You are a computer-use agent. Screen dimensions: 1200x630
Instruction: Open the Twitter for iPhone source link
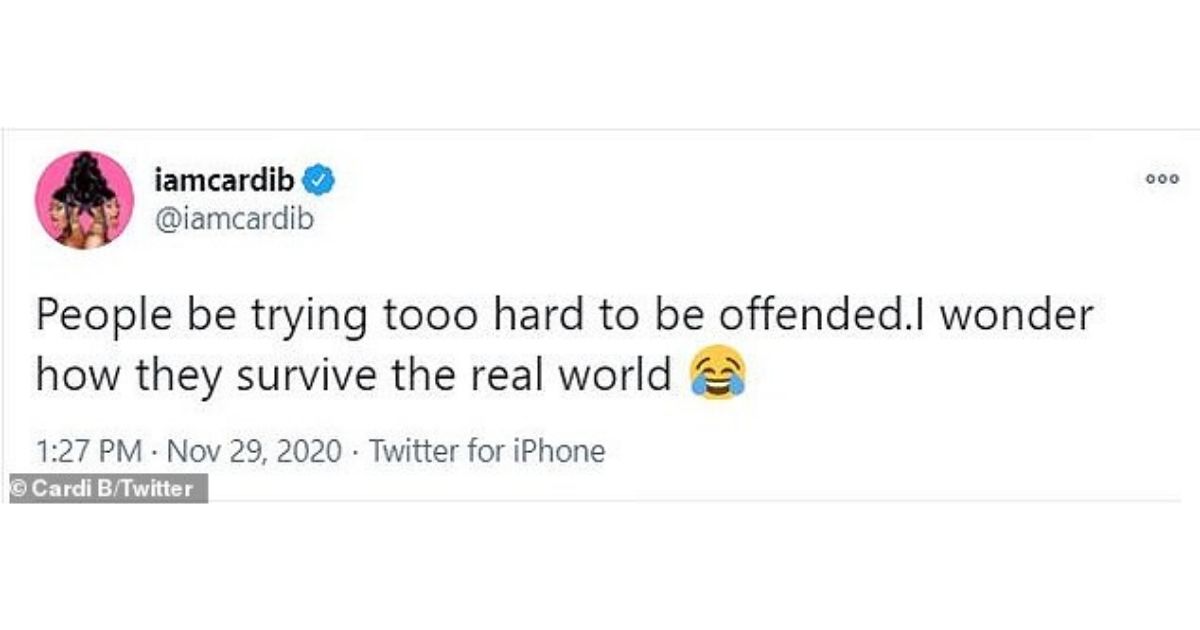pyautogui.click(x=487, y=451)
